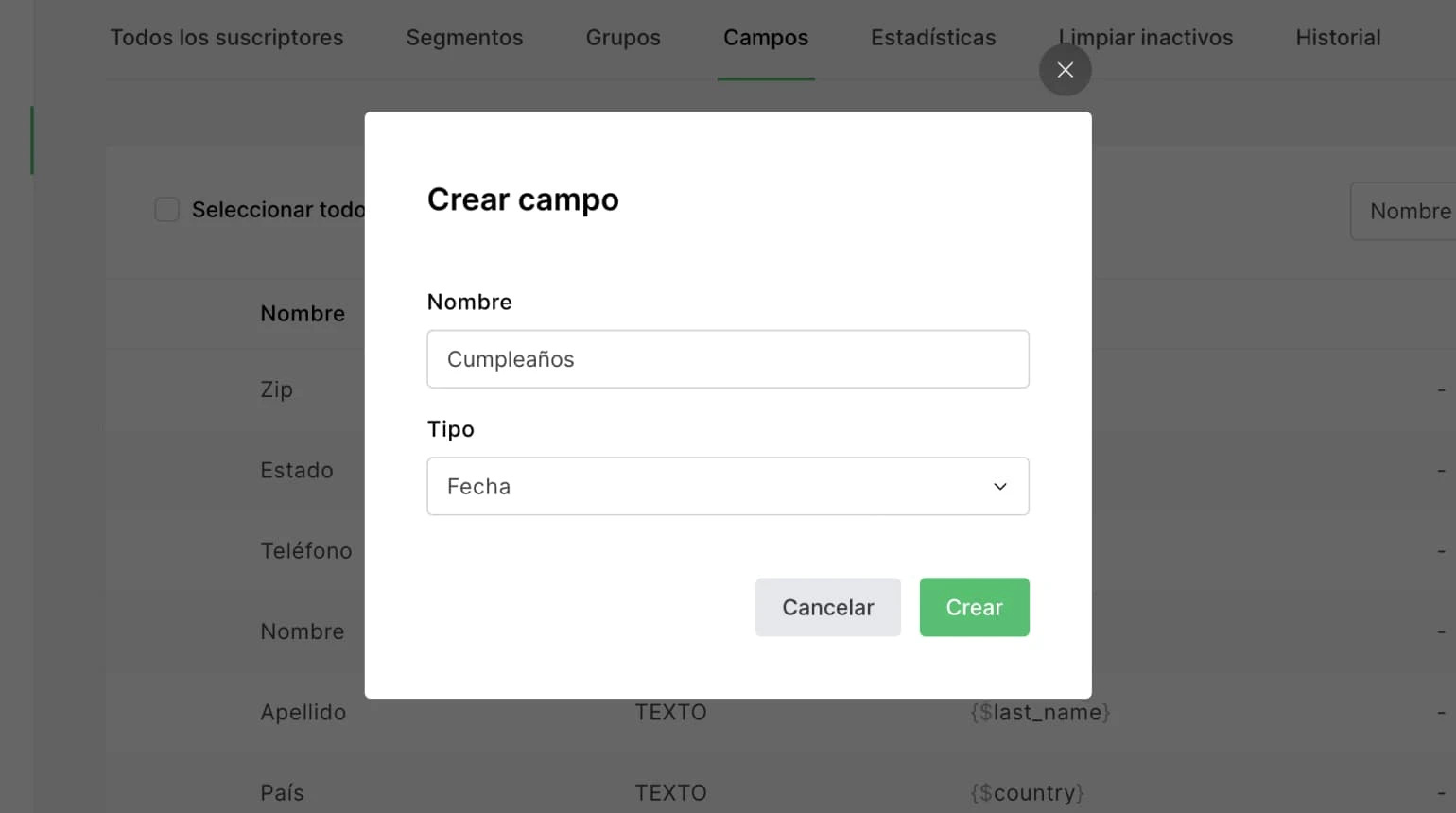The width and height of the screenshot is (1456, 813).
Task: Open the Tipo dropdown showing Fecha
Action: [727, 486]
